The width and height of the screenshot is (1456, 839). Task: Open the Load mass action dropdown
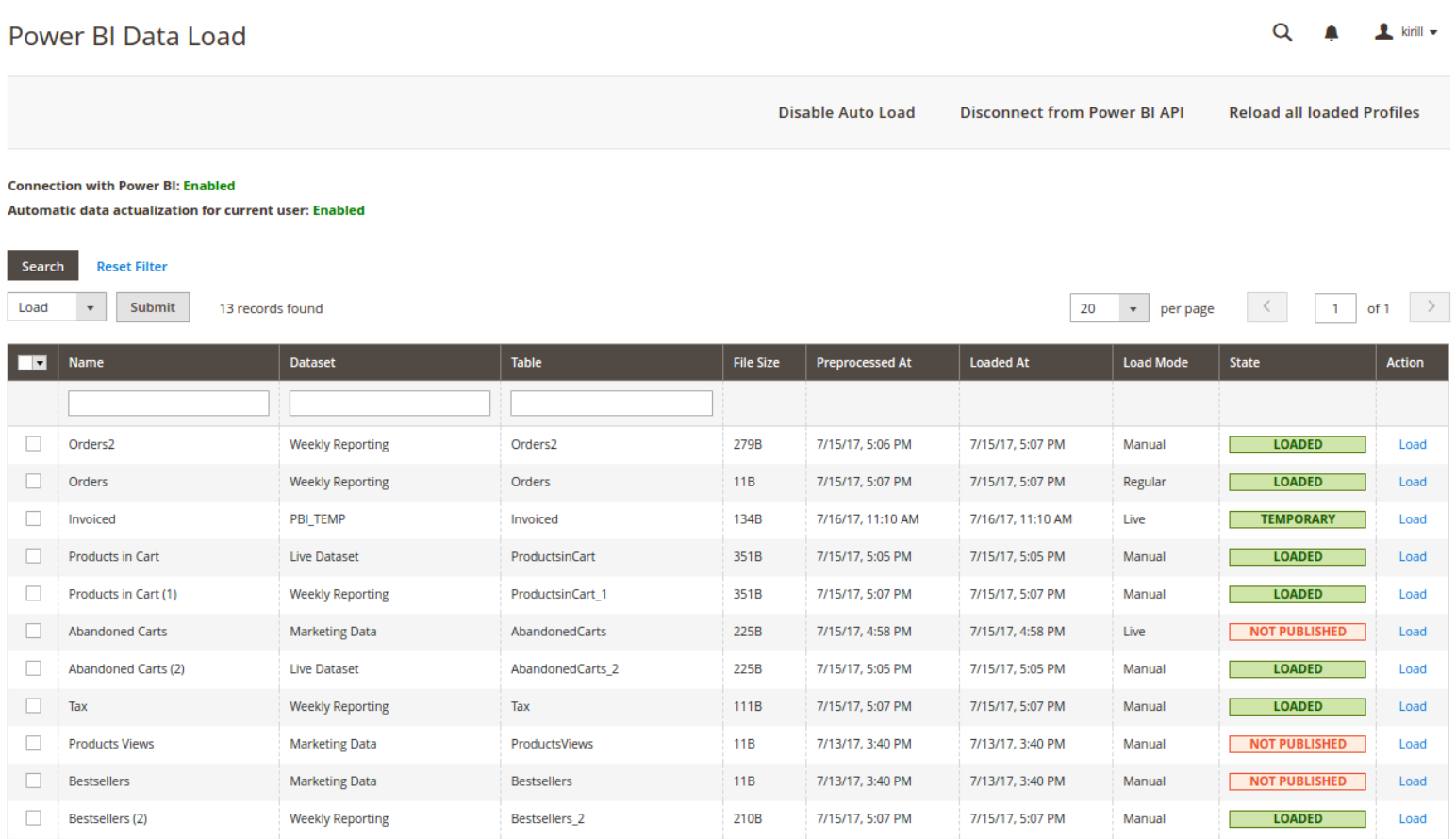click(x=57, y=307)
